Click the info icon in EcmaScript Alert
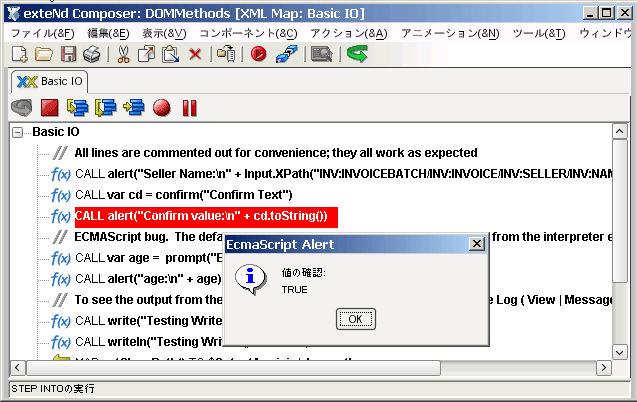Image resolution: width=637 pixels, height=402 pixels. tap(251, 279)
